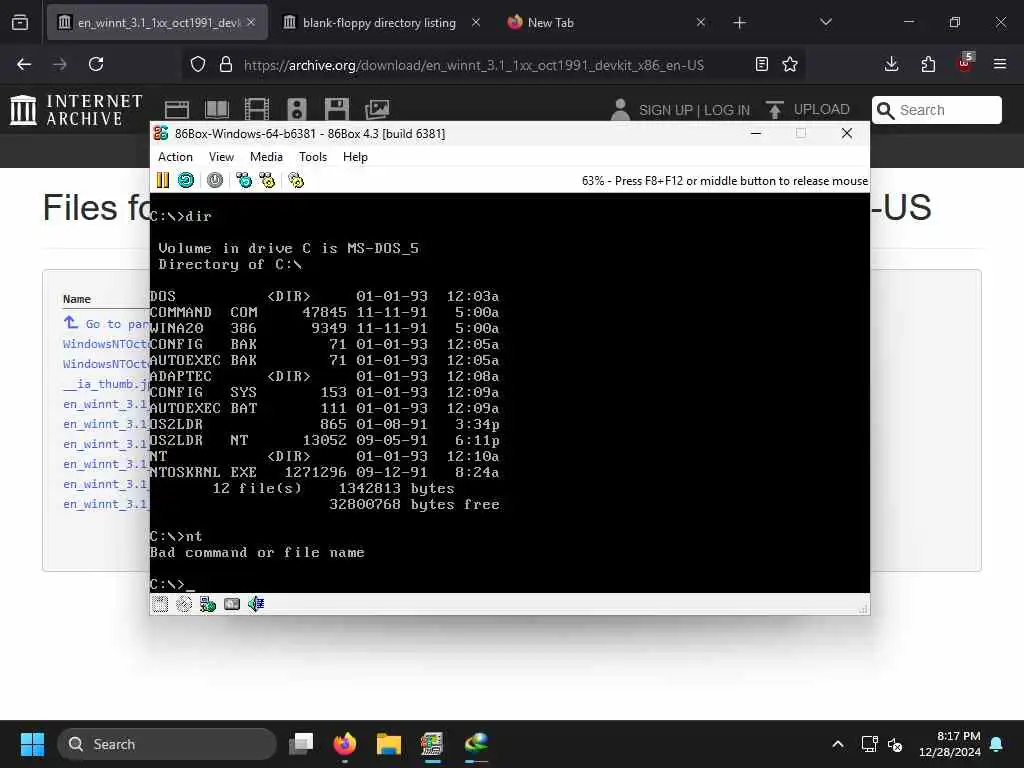Click the CD-ROM status bar icon
This screenshot has width=1024, height=768.
tap(184, 604)
